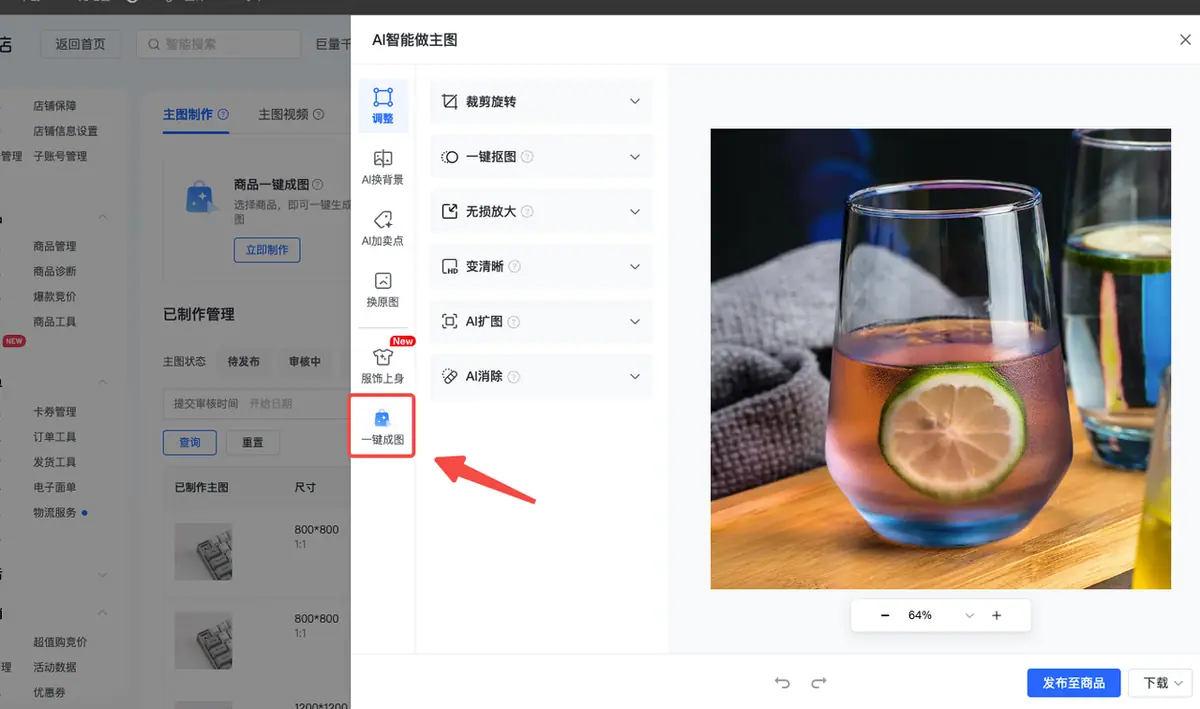Click the help icon next to 无损放大
This screenshot has width=1200, height=709.
[x=527, y=212]
